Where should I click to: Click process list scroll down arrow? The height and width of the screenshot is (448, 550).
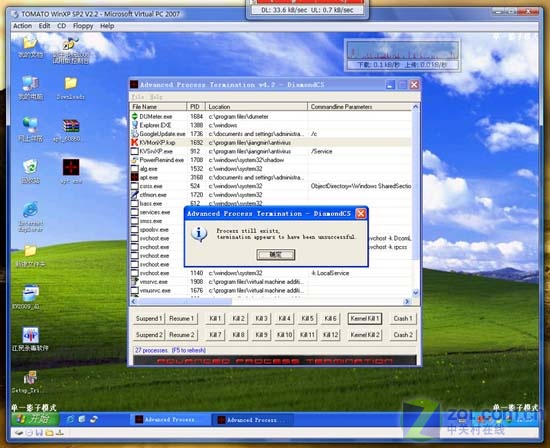416,292
